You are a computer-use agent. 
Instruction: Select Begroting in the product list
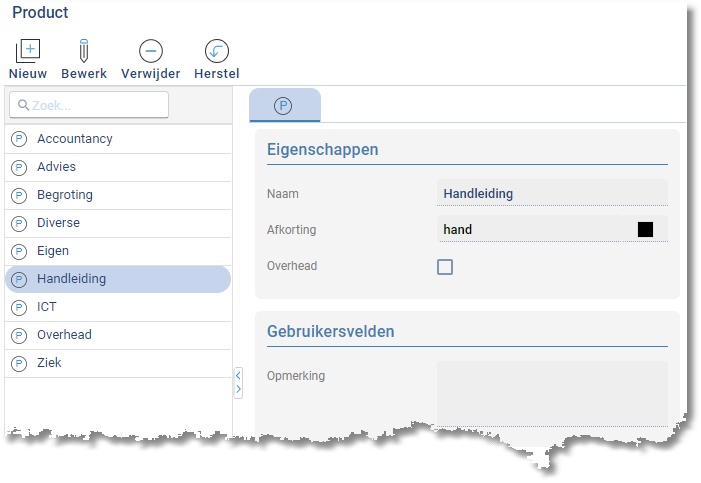pyautogui.click(x=65, y=195)
